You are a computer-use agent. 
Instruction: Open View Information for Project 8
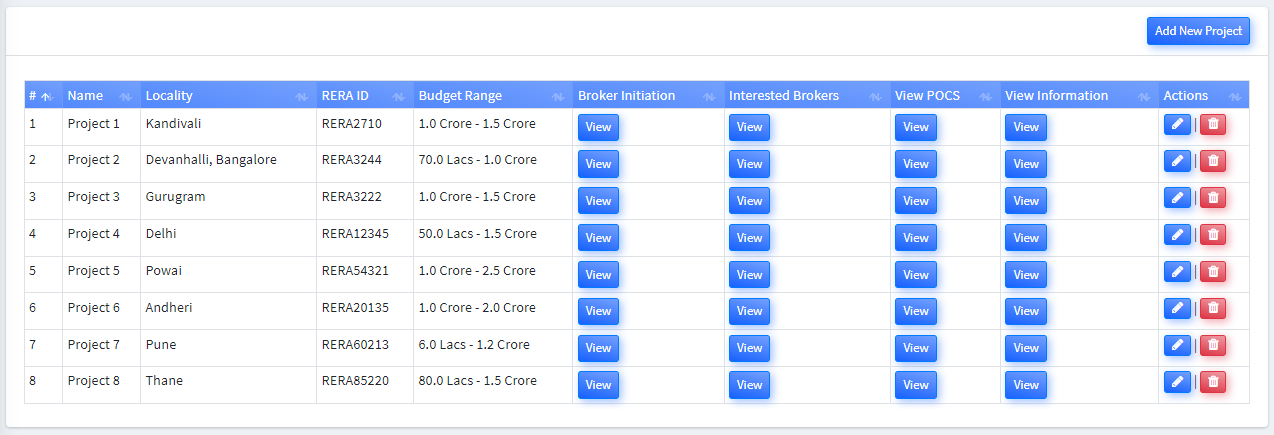tap(1025, 385)
